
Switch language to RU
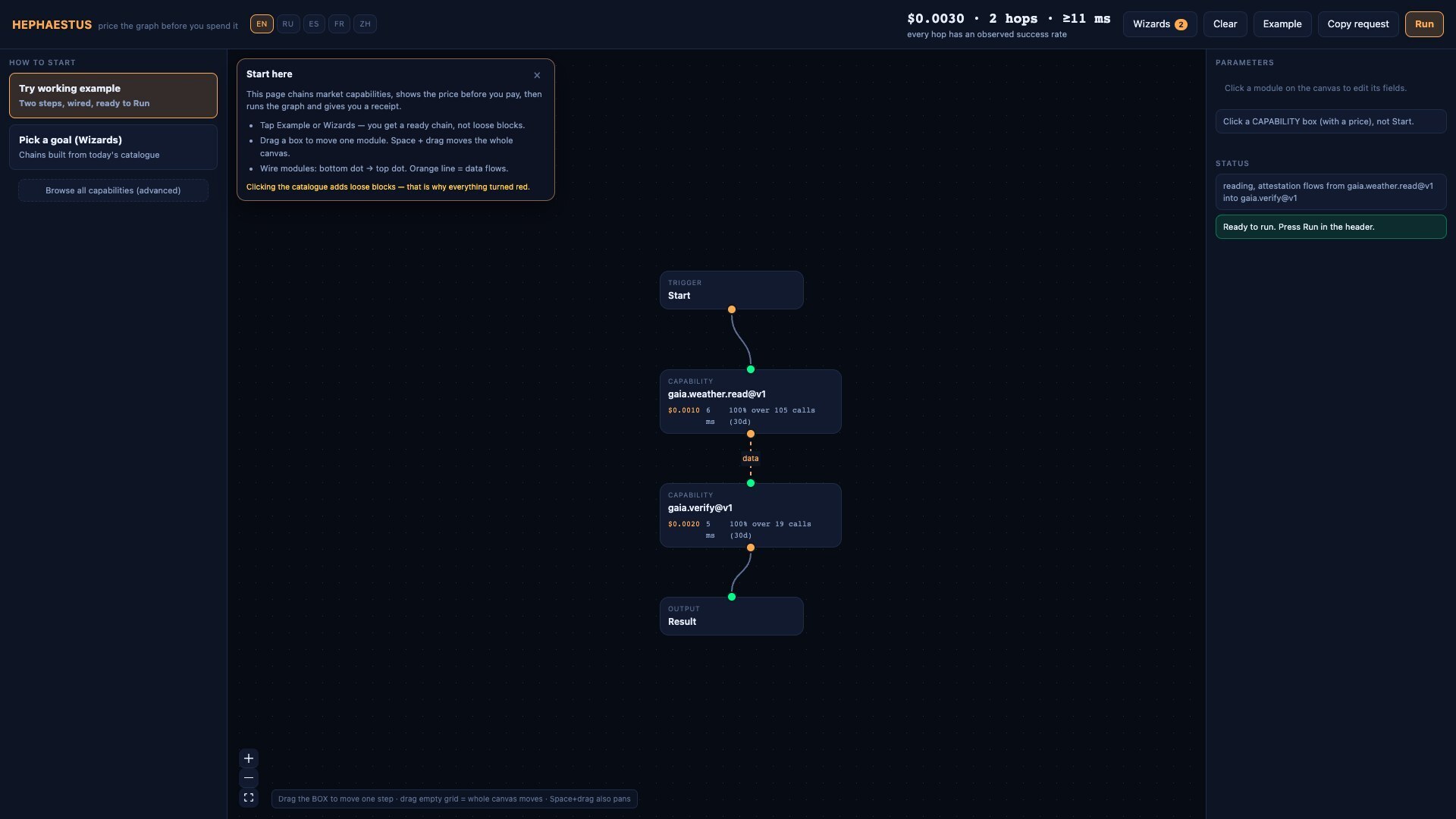point(288,24)
